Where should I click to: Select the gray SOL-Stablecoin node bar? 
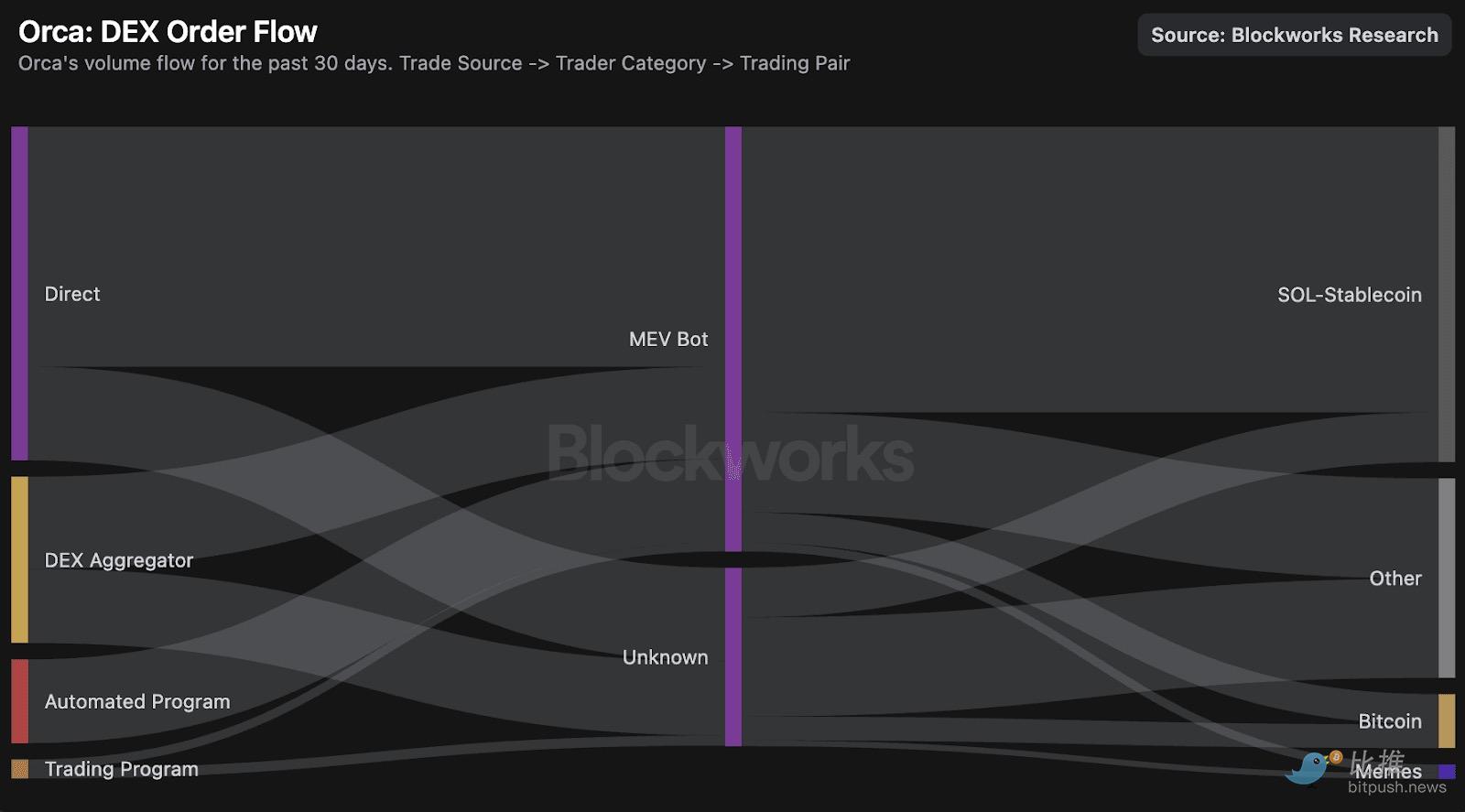coord(1447,294)
